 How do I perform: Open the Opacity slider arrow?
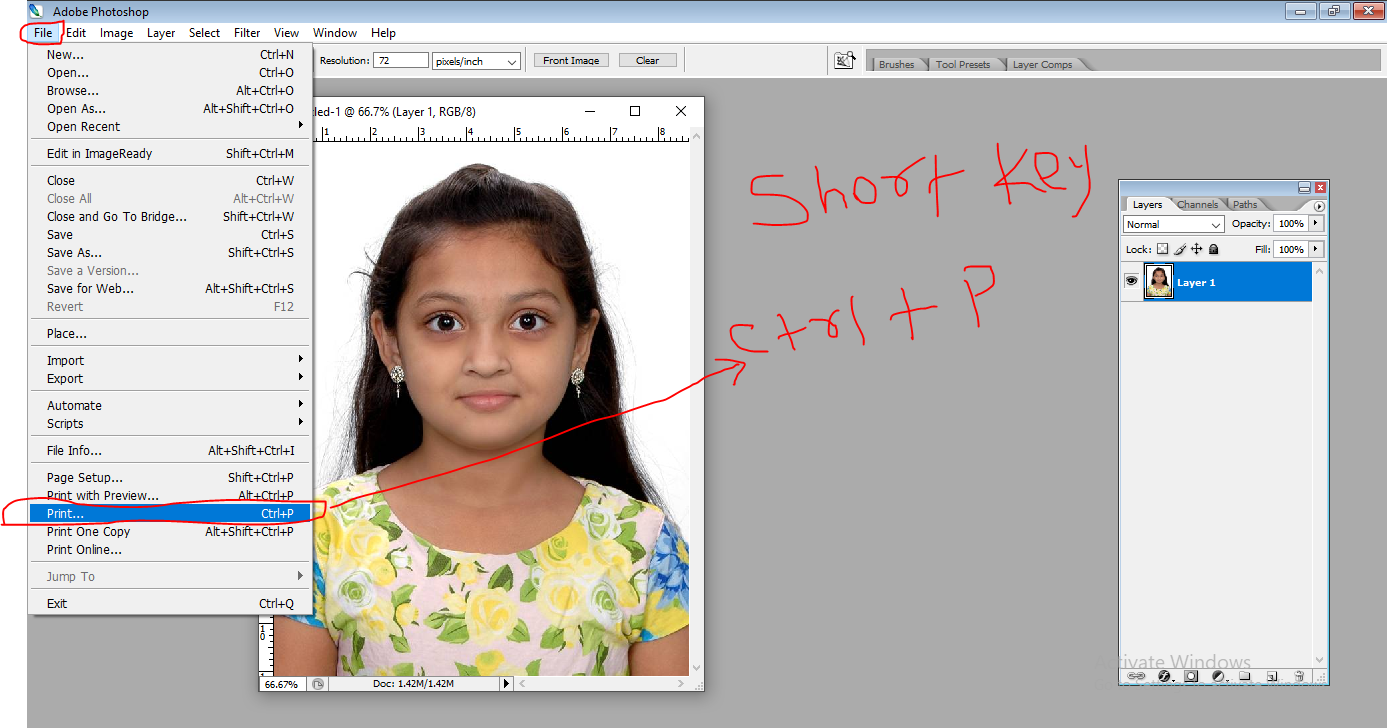[x=1316, y=223]
